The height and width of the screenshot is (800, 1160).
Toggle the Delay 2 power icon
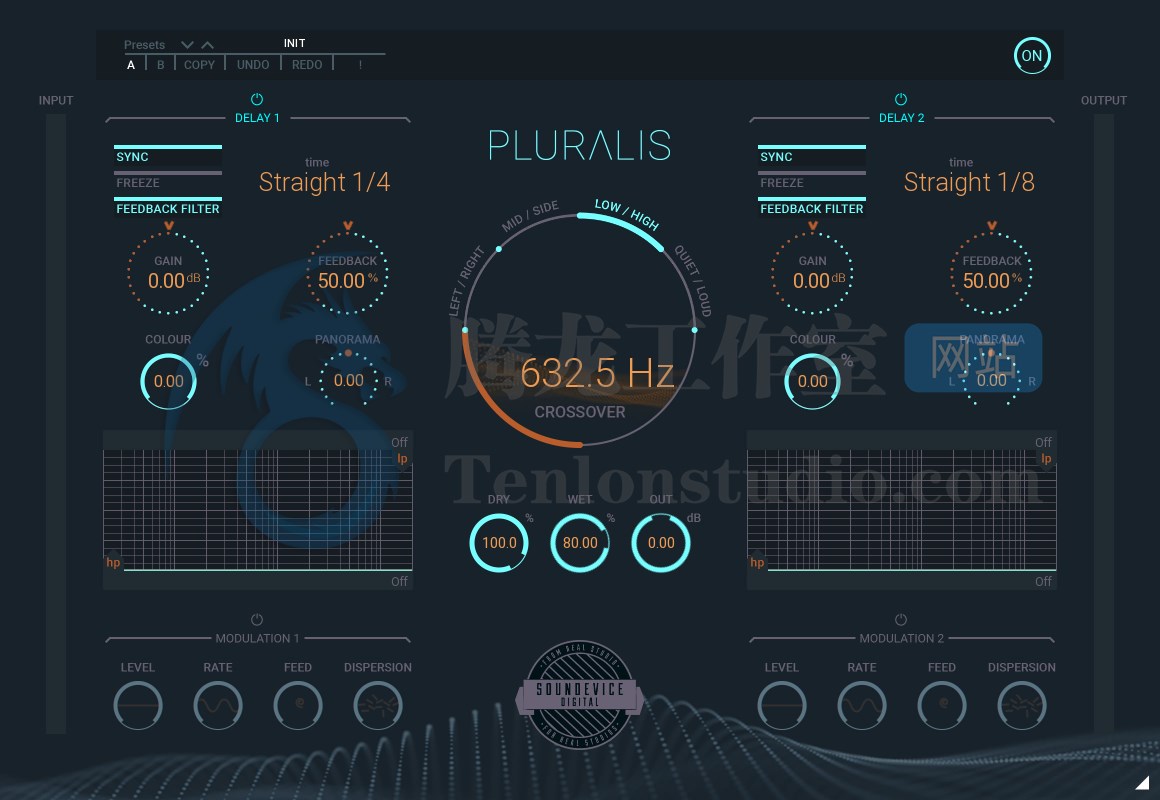[x=900, y=99]
